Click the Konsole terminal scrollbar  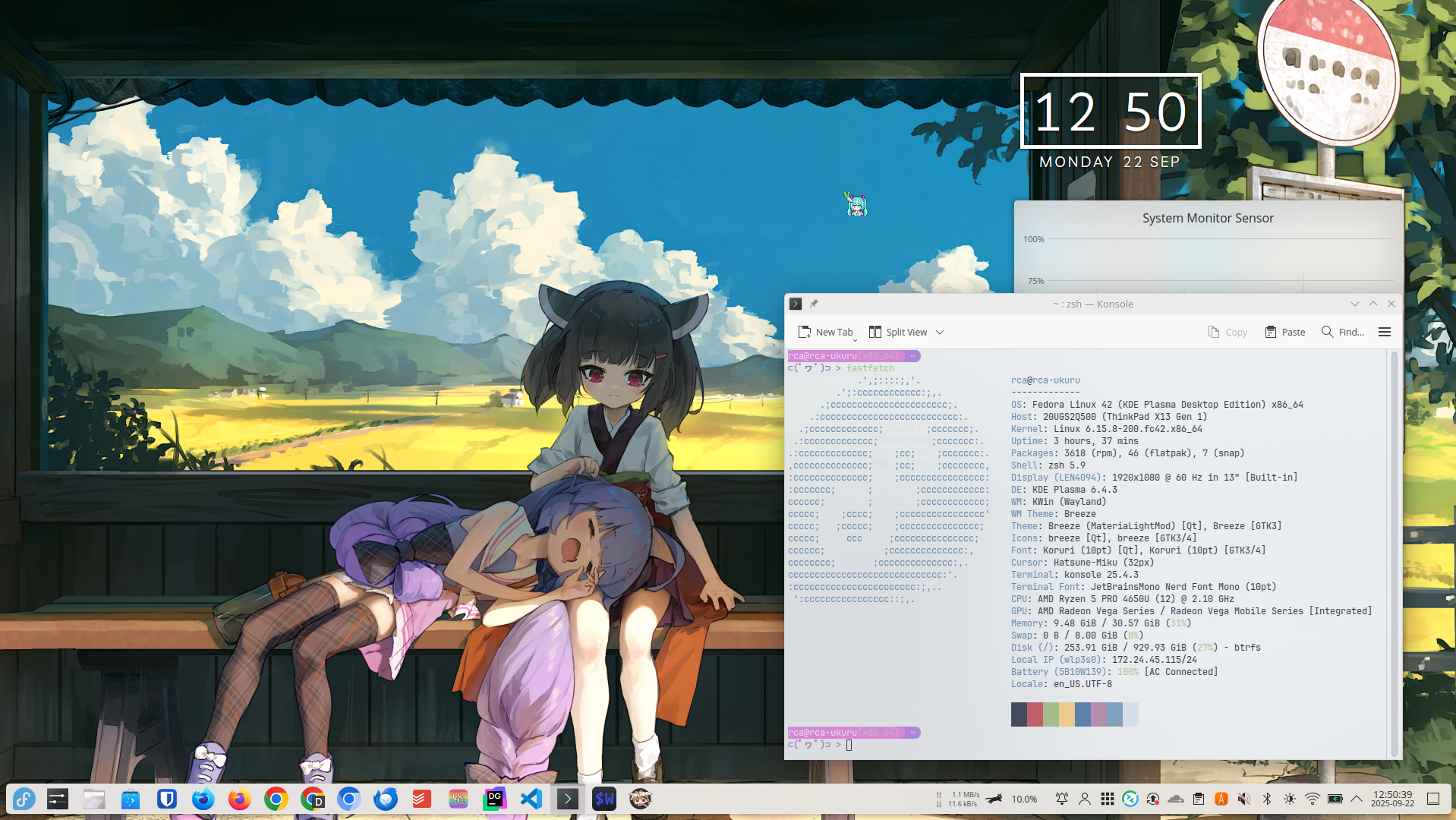pos(1394,553)
